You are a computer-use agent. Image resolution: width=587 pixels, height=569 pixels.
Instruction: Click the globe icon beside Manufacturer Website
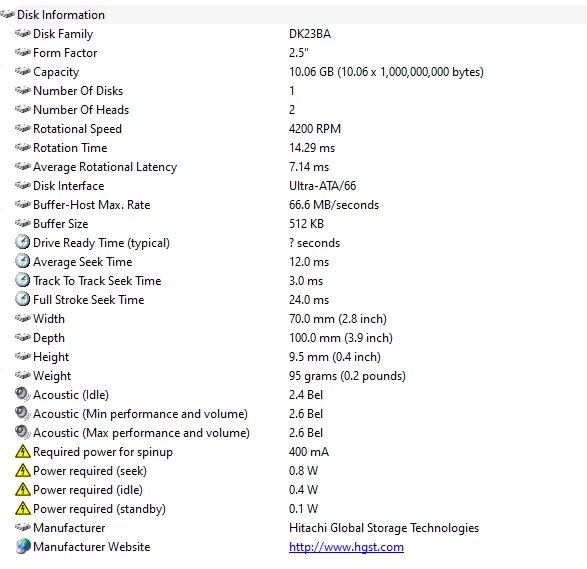(x=23, y=547)
